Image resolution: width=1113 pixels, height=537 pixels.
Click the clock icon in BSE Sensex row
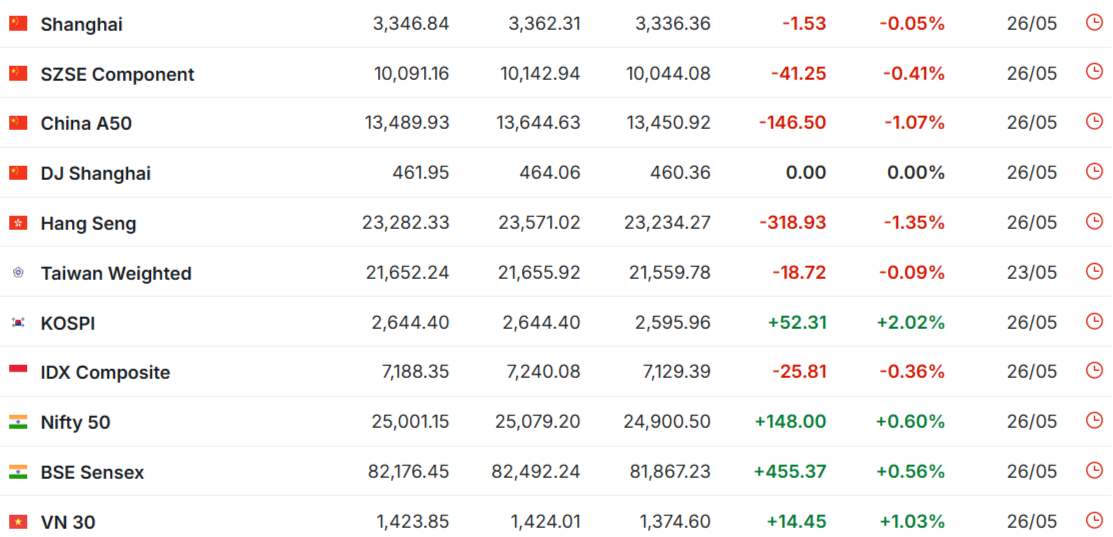(1094, 470)
